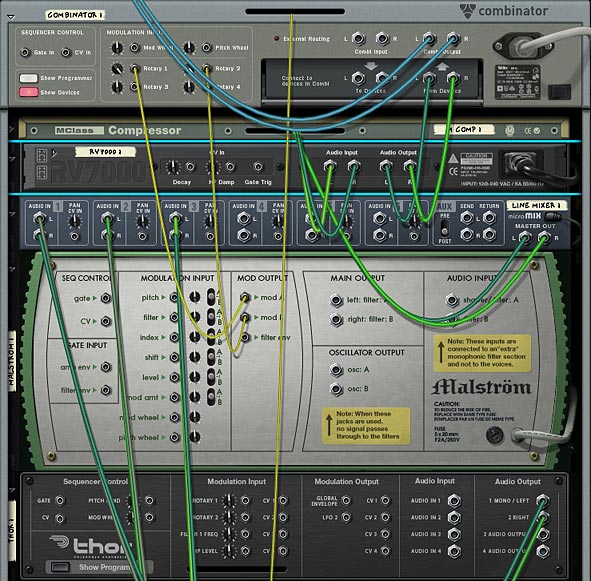Click the Pitch Wheel CV input jack
Viewport: 591px width, 581px height.
(207, 48)
